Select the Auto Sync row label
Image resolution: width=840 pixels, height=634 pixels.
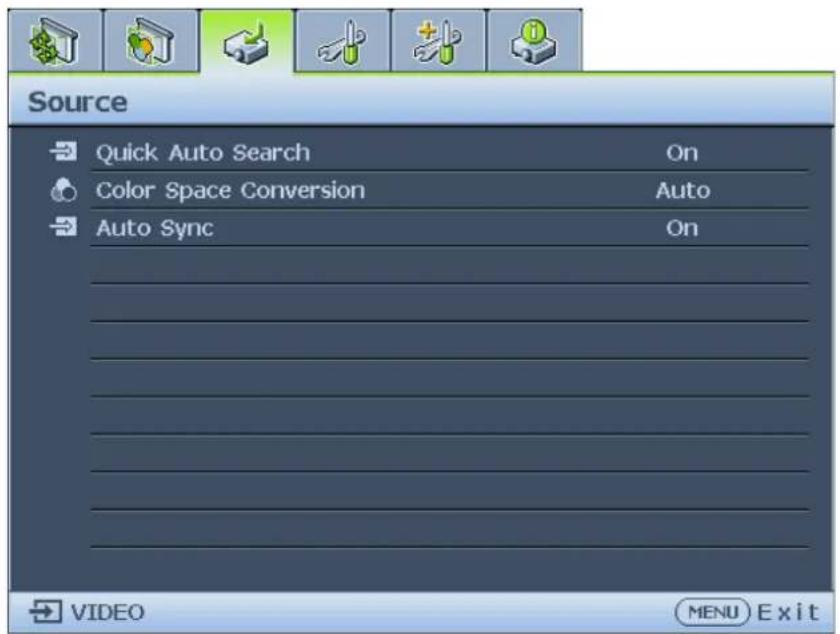(155, 229)
